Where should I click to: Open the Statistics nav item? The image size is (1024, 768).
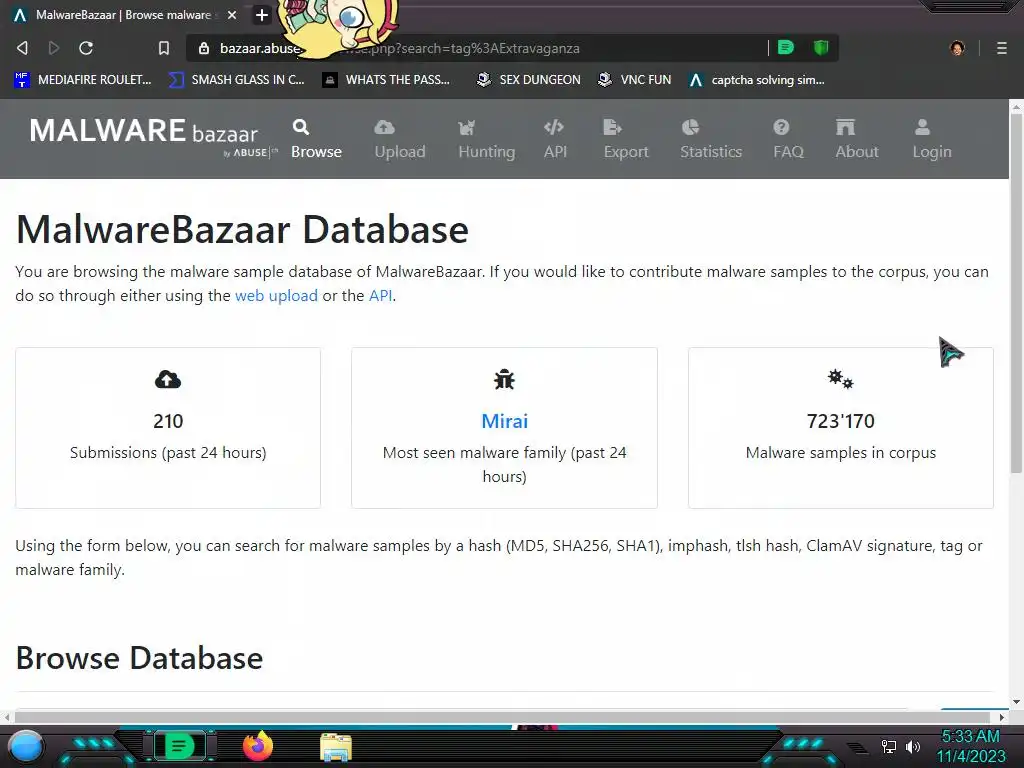[711, 139]
